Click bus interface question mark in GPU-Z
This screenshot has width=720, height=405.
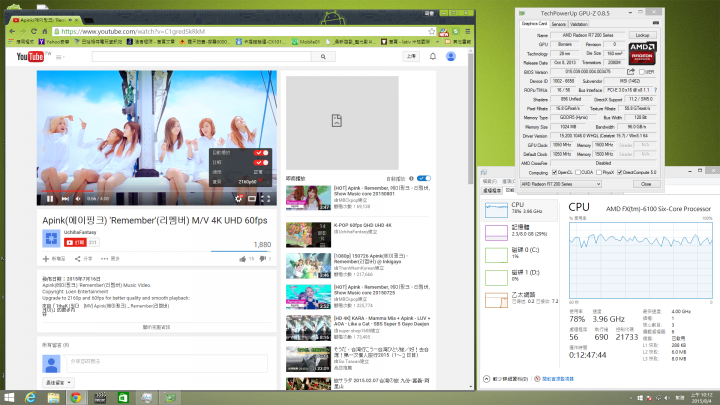pyautogui.click(x=655, y=90)
